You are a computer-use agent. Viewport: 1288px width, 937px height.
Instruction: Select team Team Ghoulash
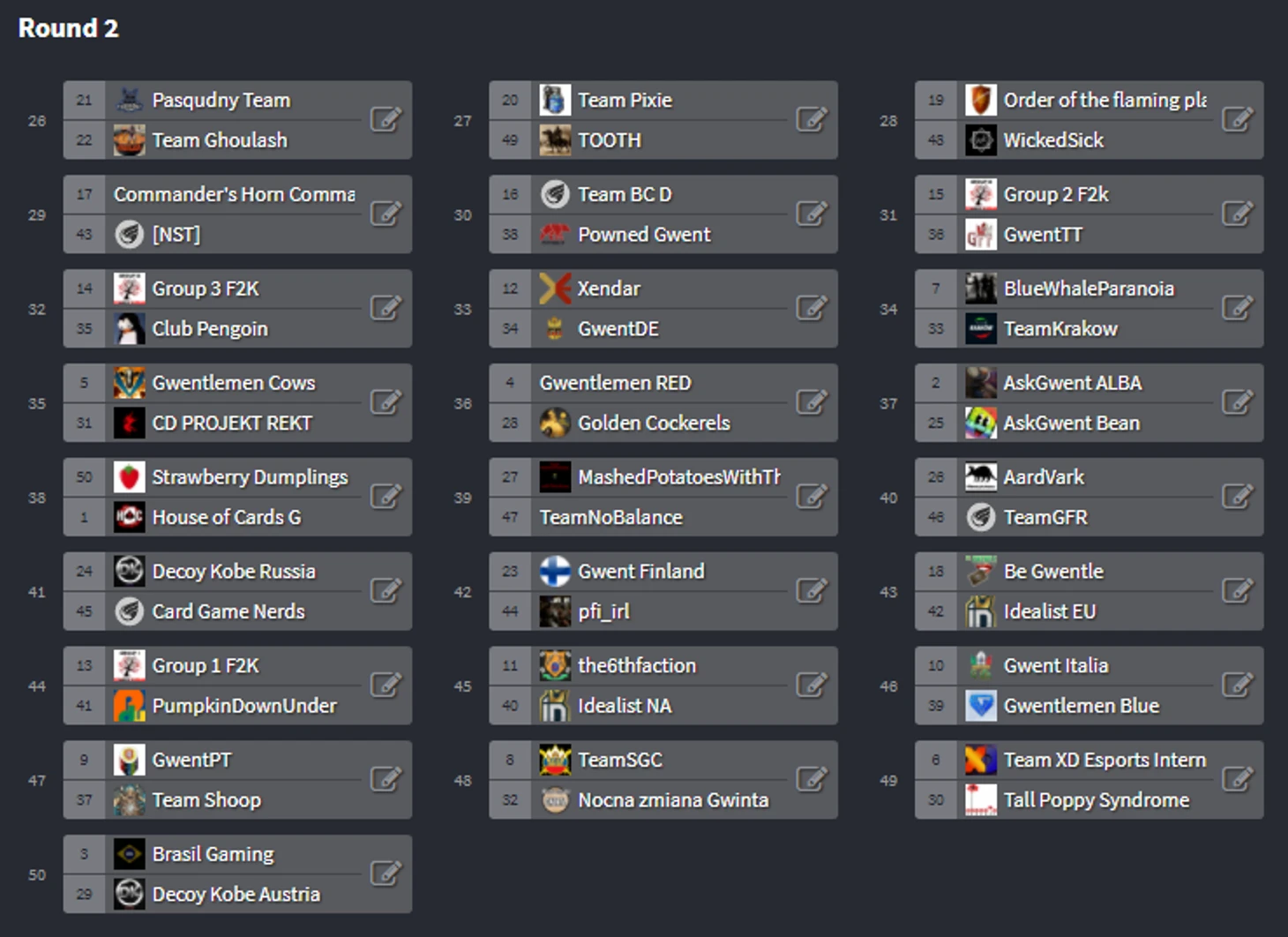point(220,140)
